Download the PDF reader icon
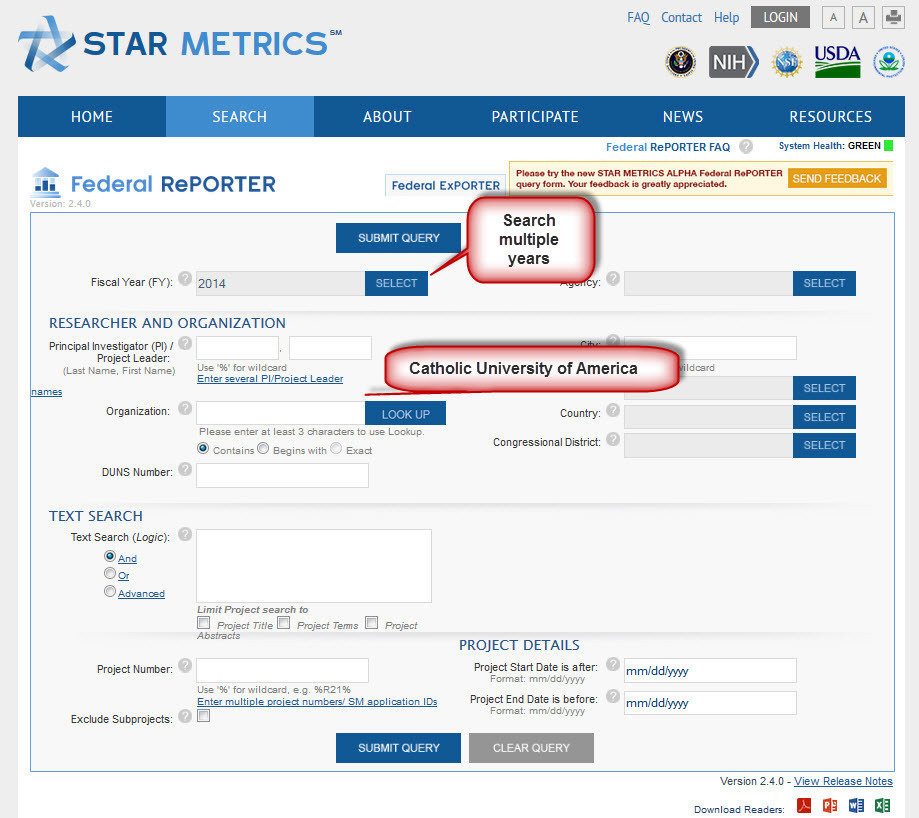 (804, 806)
